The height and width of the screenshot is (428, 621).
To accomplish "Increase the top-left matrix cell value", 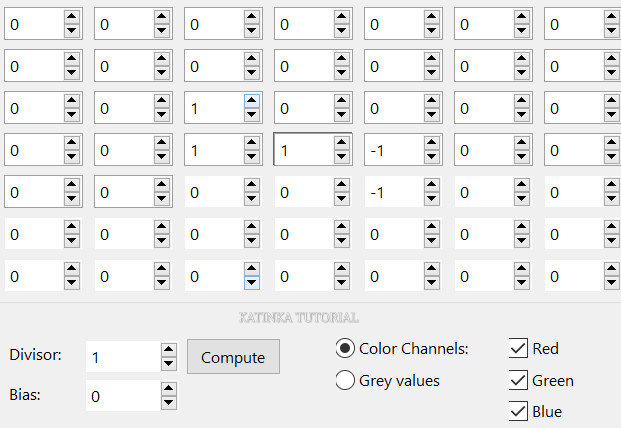I will (x=71, y=17).
